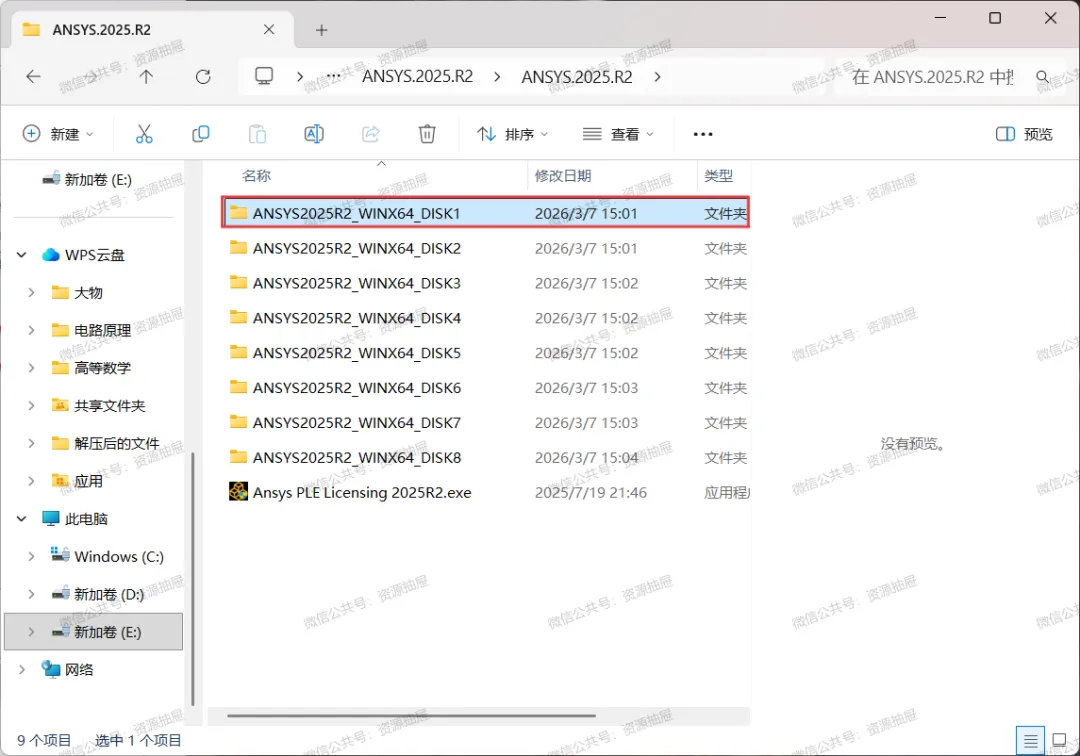Screen dimensions: 1080x756
Task: Click the navigation pane vertical scrollbar
Action: point(192,578)
